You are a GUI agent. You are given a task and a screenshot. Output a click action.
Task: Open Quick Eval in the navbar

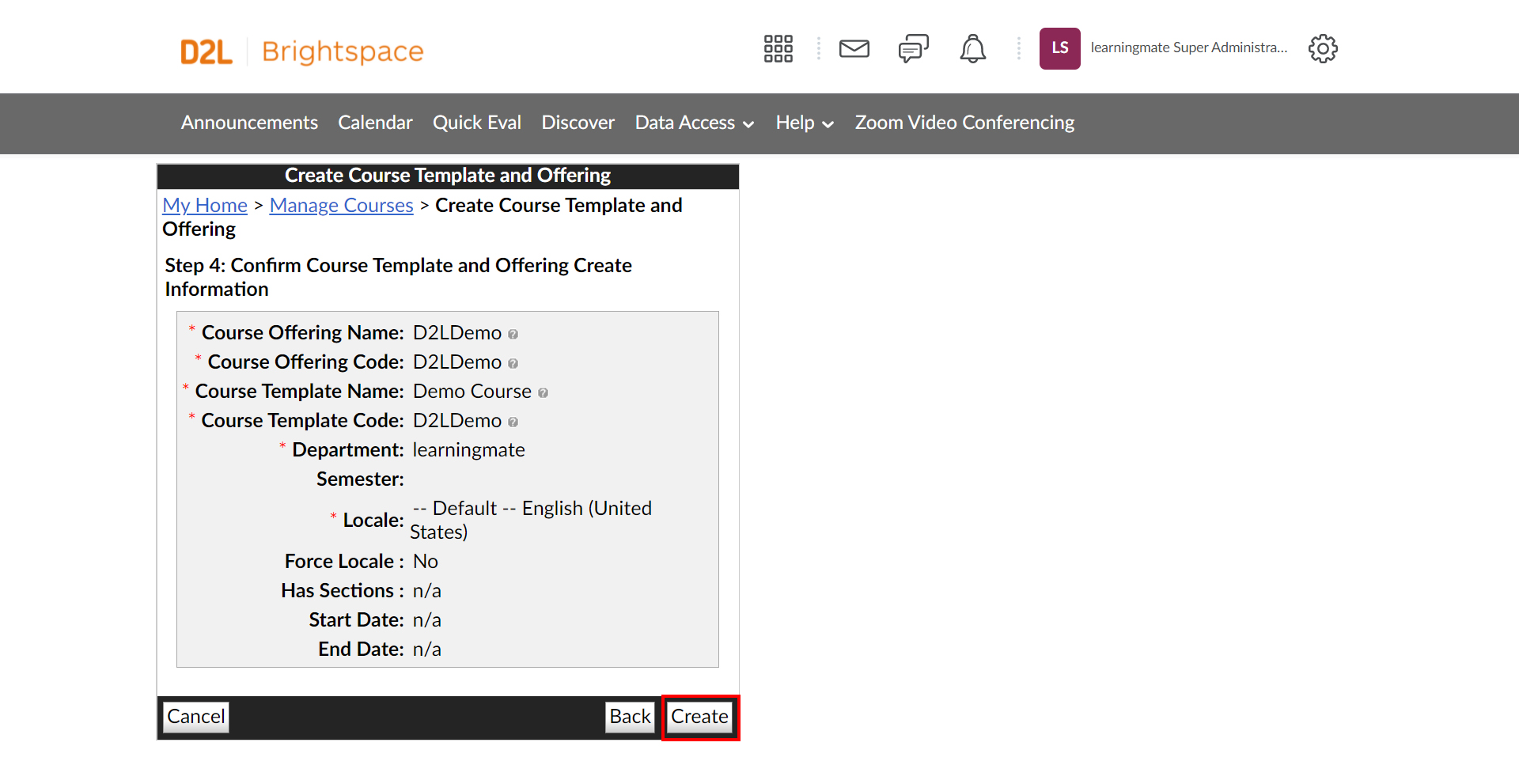click(477, 123)
